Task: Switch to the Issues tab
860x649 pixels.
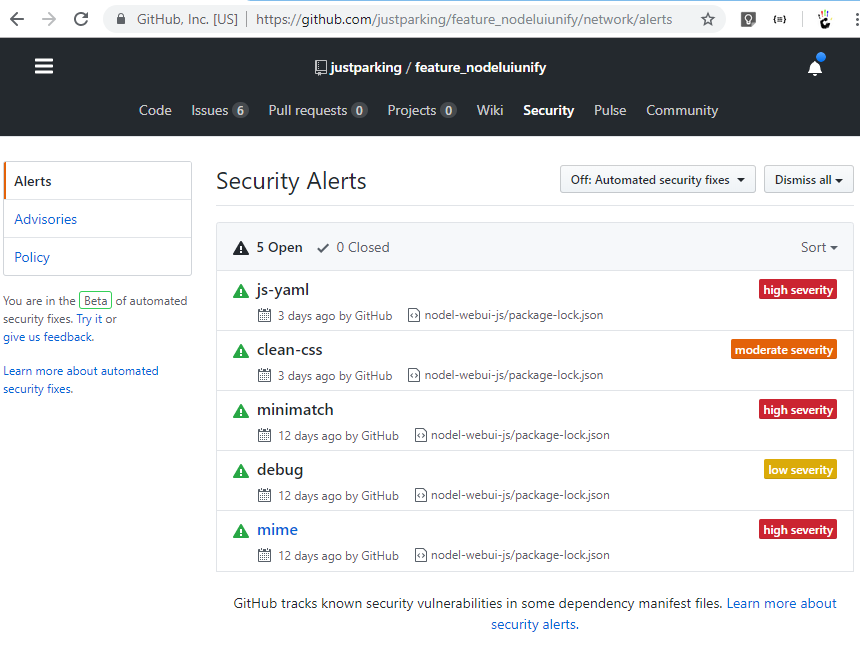Action: click(x=219, y=110)
